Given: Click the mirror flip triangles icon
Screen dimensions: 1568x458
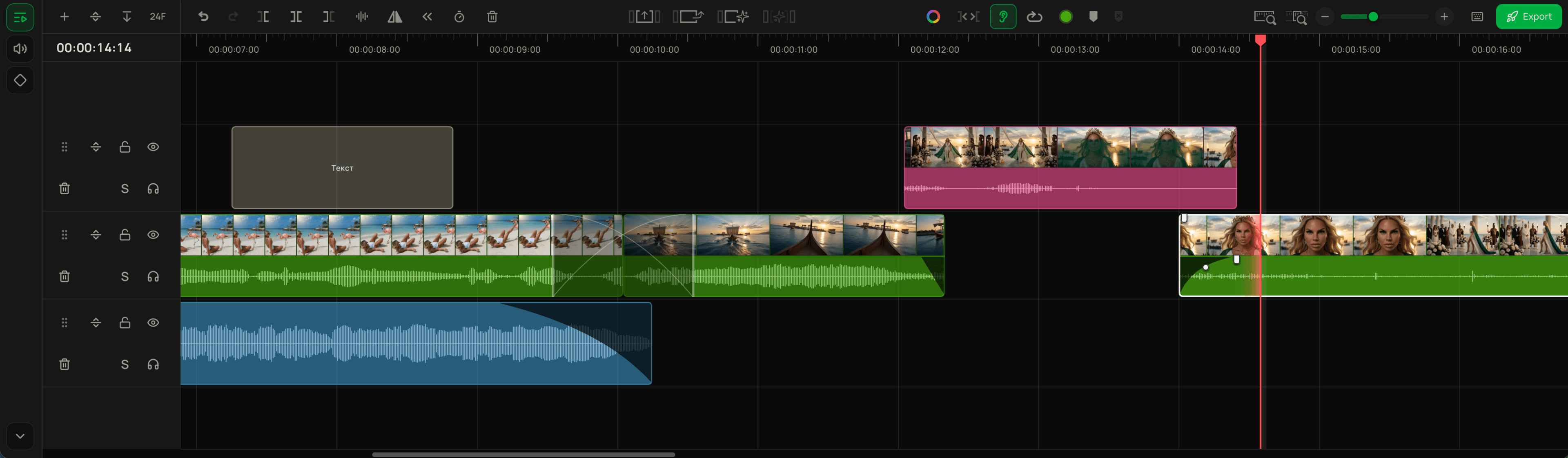Looking at the screenshot, I should click(x=395, y=17).
